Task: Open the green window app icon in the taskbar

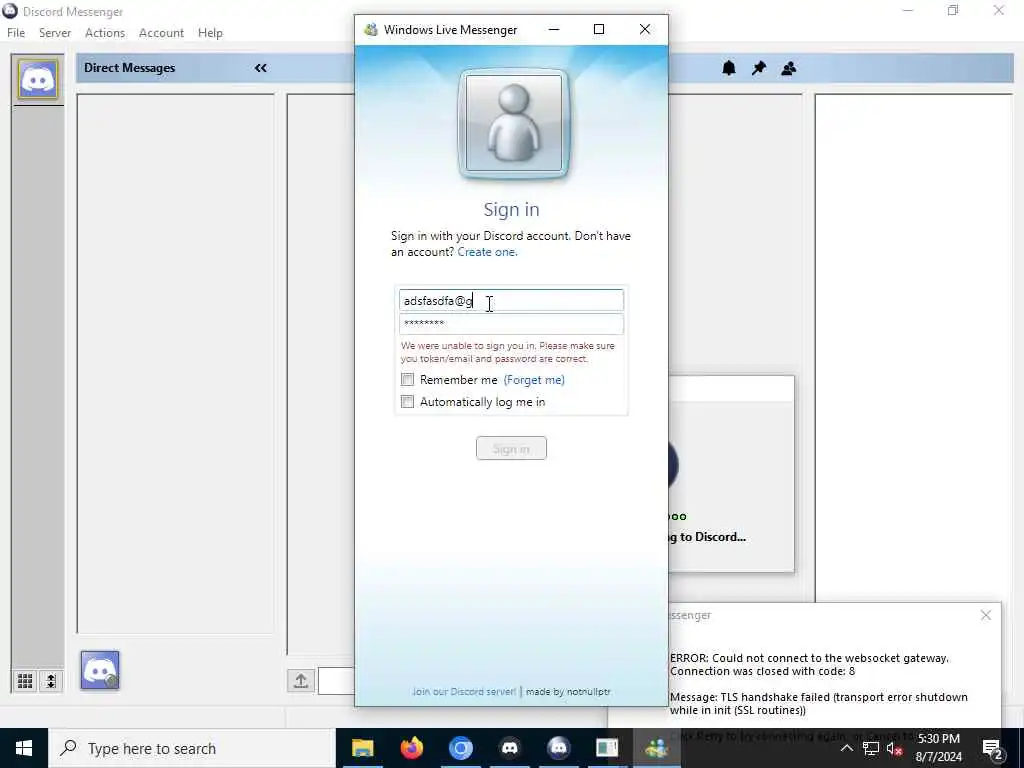Action: tap(607, 748)
